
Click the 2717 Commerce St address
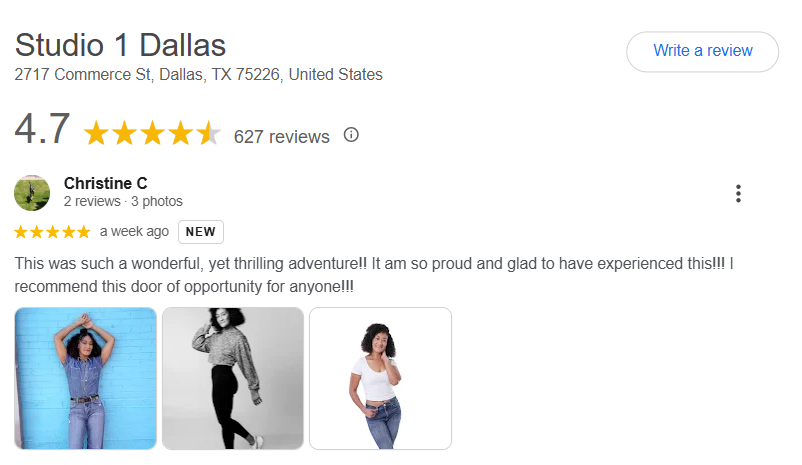(x=198, y=75)
